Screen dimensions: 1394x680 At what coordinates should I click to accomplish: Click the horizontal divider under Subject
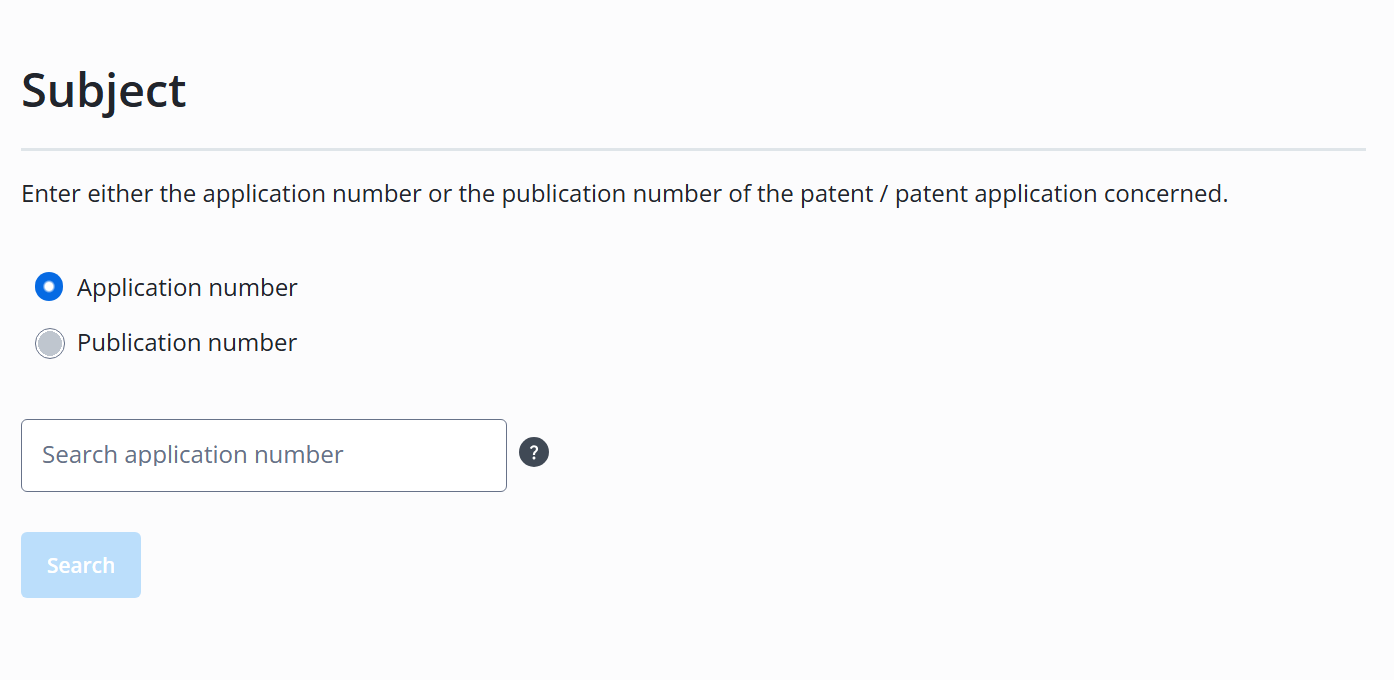tap(693, 150)
